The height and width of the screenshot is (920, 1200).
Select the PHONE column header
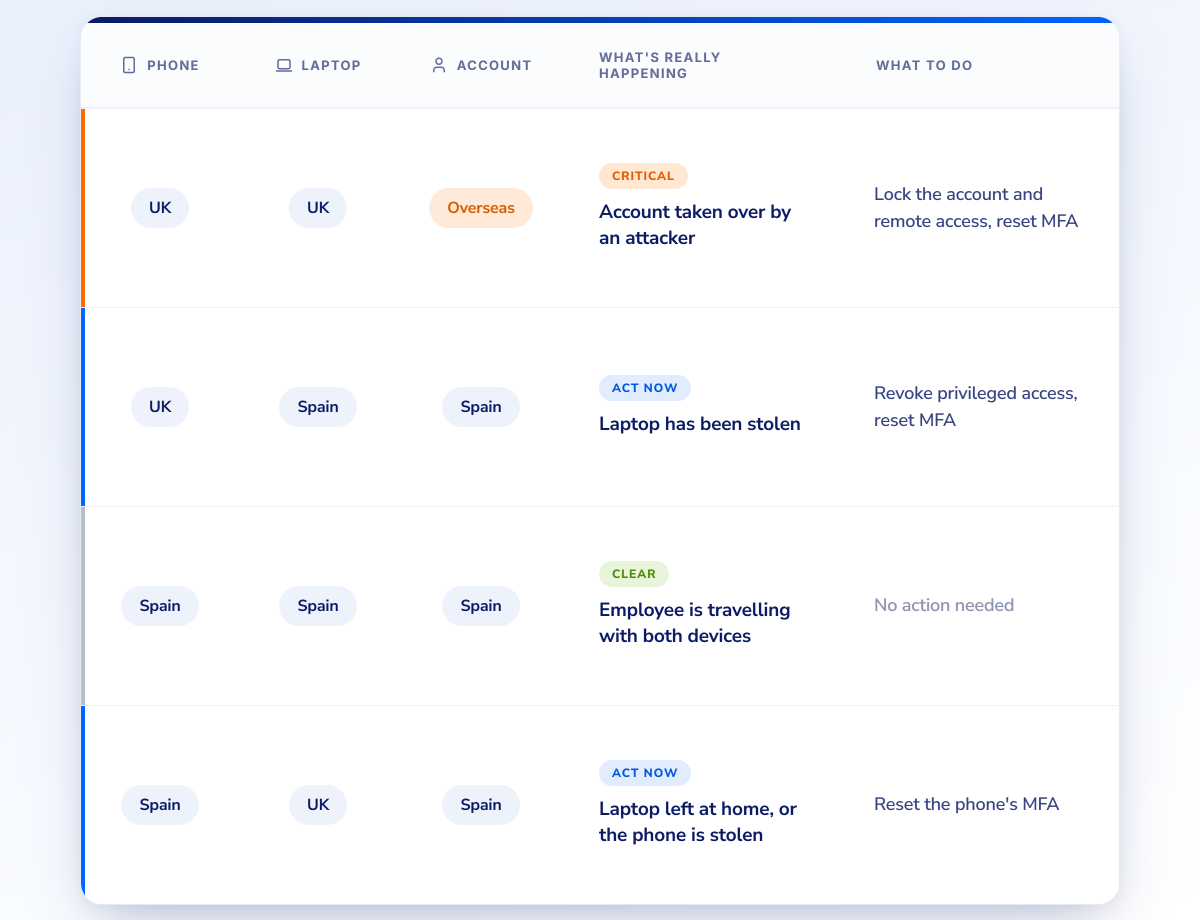tap(160, 65)
